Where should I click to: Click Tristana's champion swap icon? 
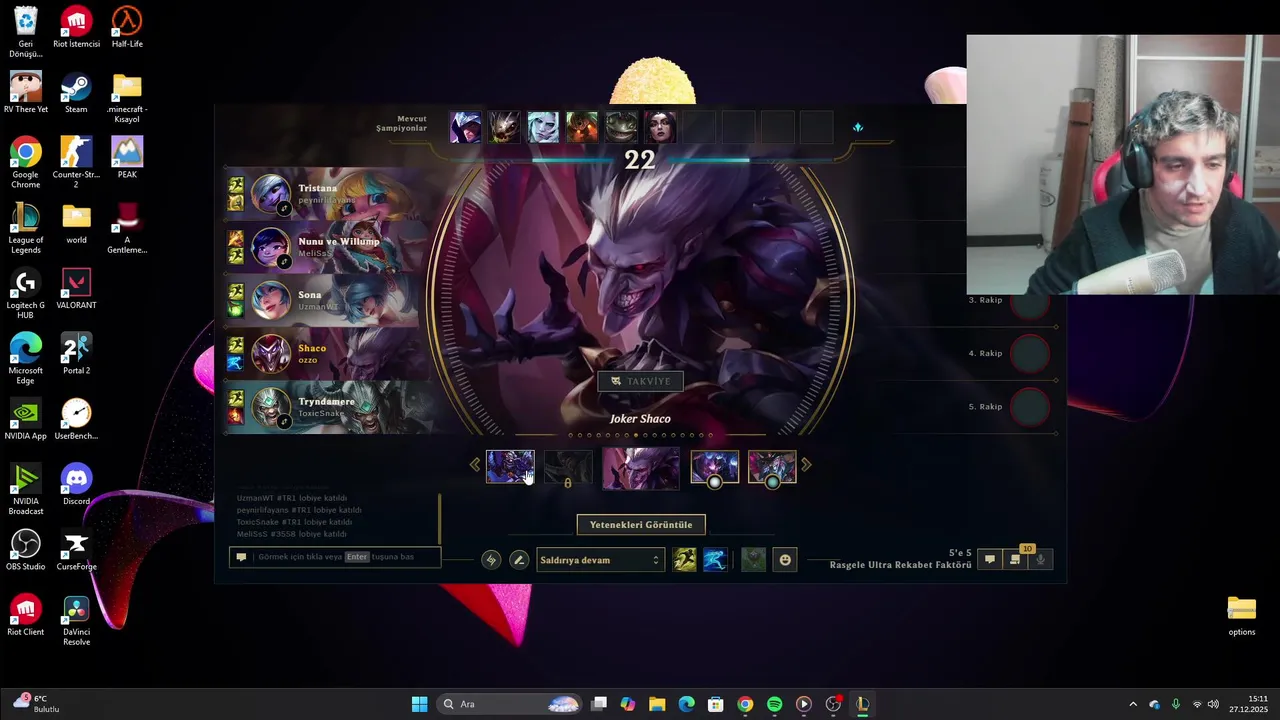[284, 209]
